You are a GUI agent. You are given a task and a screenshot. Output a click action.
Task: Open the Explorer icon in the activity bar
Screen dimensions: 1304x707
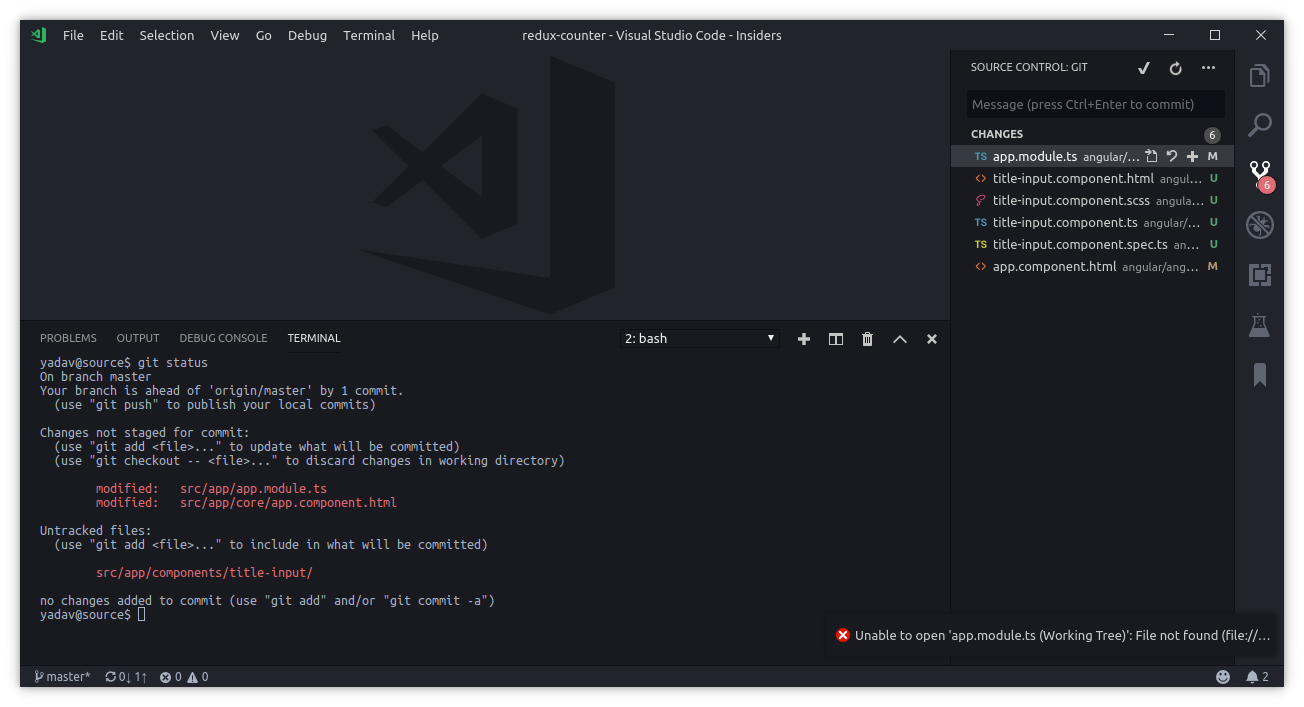tap(1259, 75)
